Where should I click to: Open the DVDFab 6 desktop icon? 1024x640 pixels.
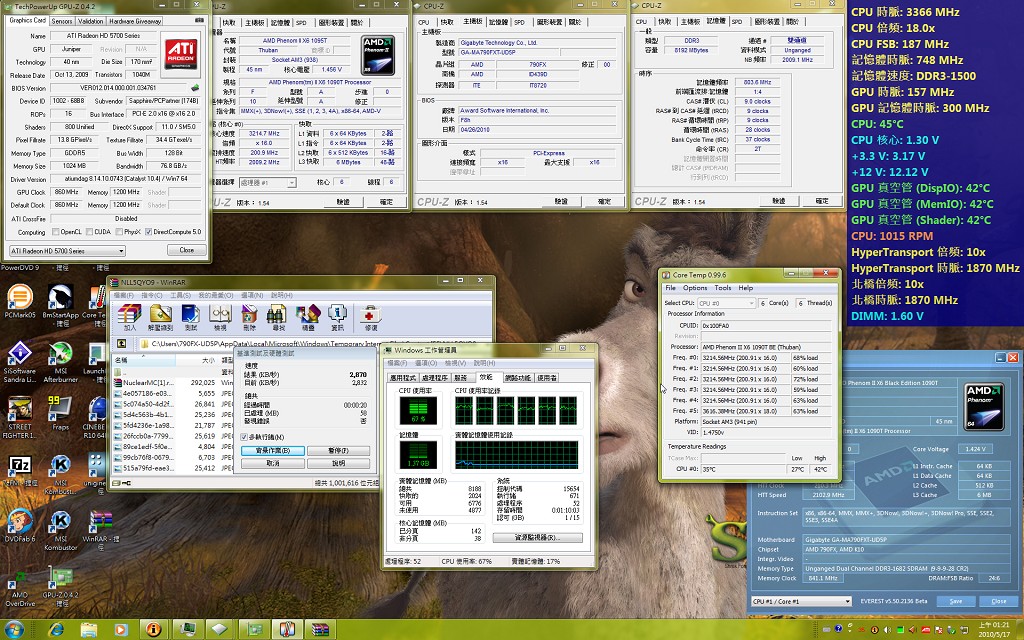(20, 526)
